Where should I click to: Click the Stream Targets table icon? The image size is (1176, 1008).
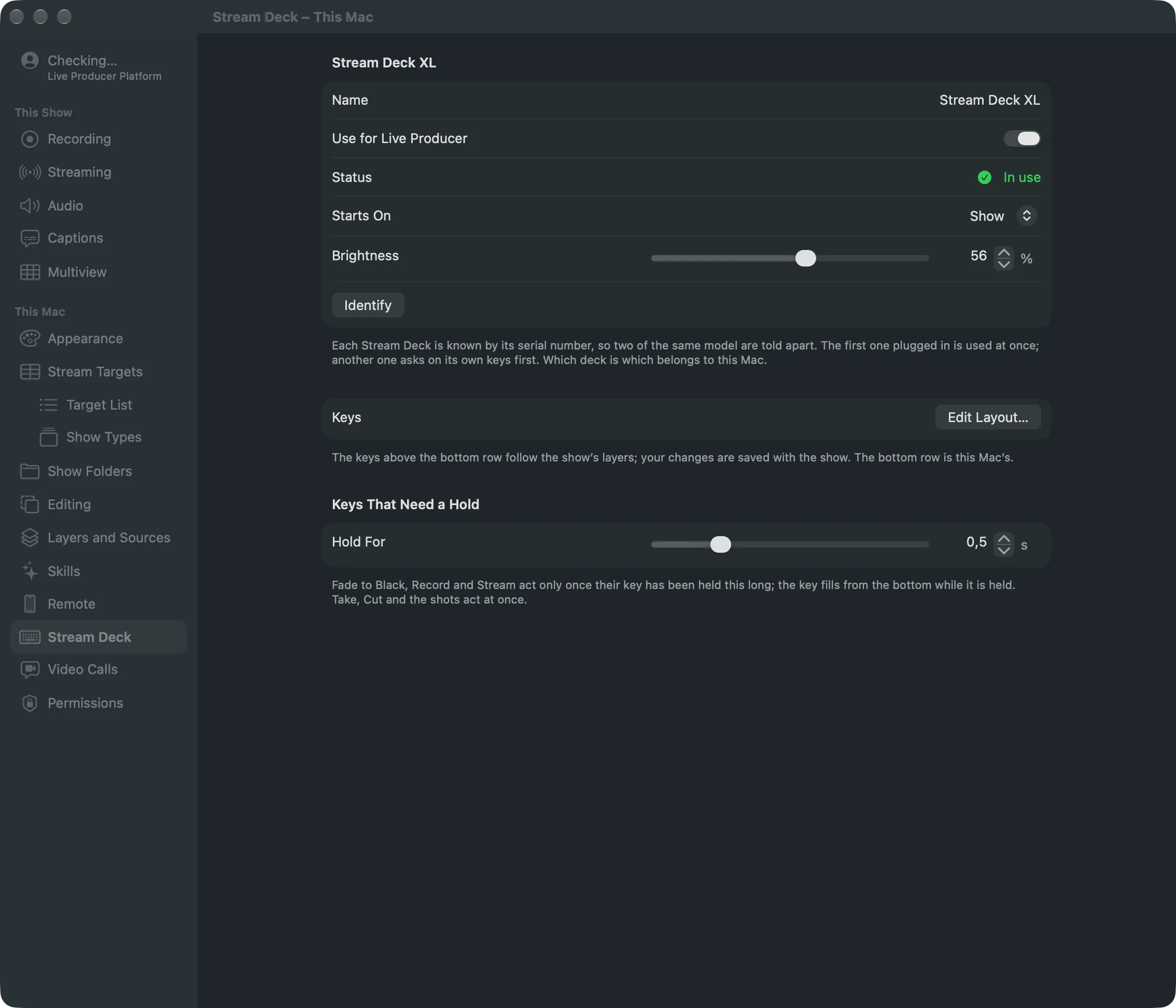[30, 372]
